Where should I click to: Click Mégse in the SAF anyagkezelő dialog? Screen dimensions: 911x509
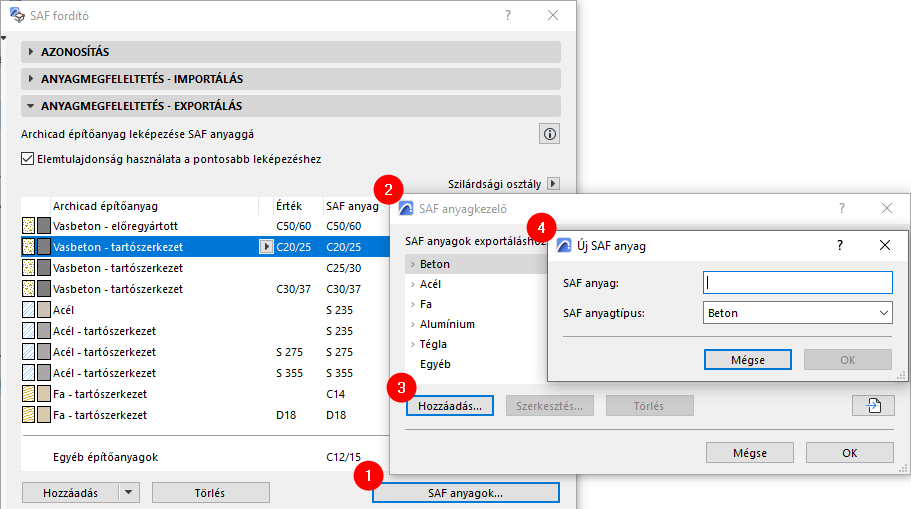click(x=749, y=453)
